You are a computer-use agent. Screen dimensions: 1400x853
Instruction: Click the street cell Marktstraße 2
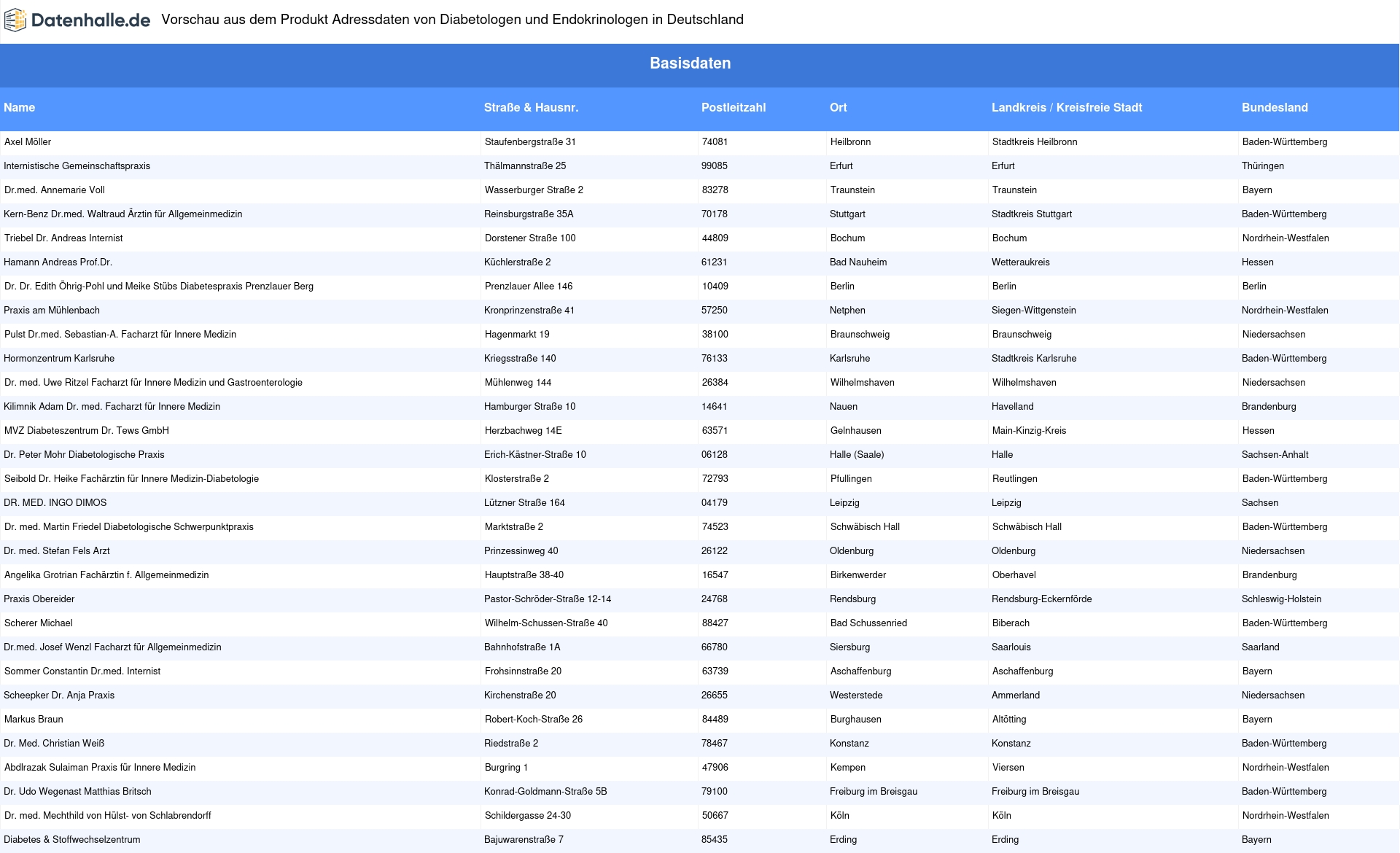[x=514, y=527]
